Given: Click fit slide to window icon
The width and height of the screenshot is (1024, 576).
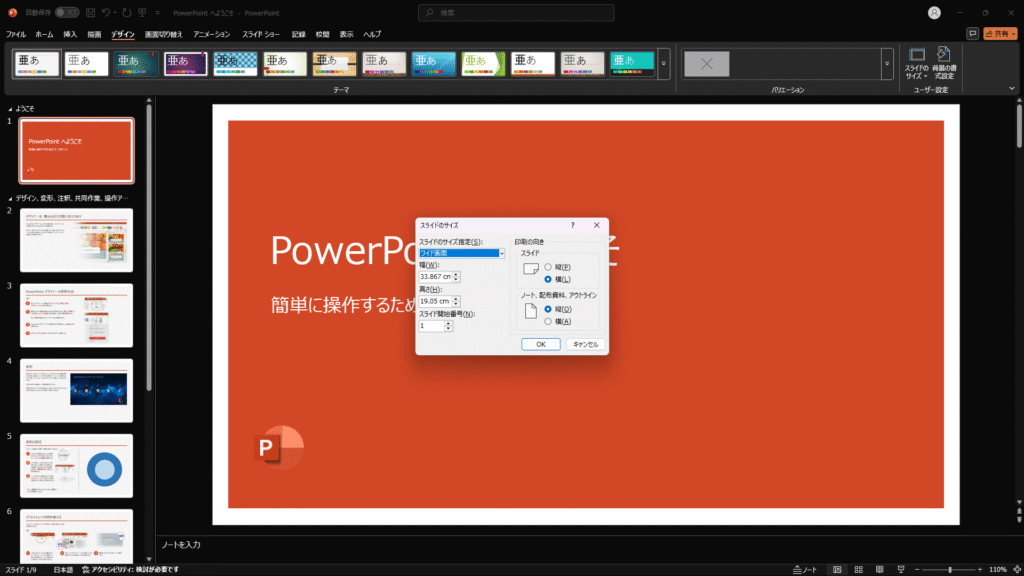Looking at the screenshot, I should [1014, 569].
